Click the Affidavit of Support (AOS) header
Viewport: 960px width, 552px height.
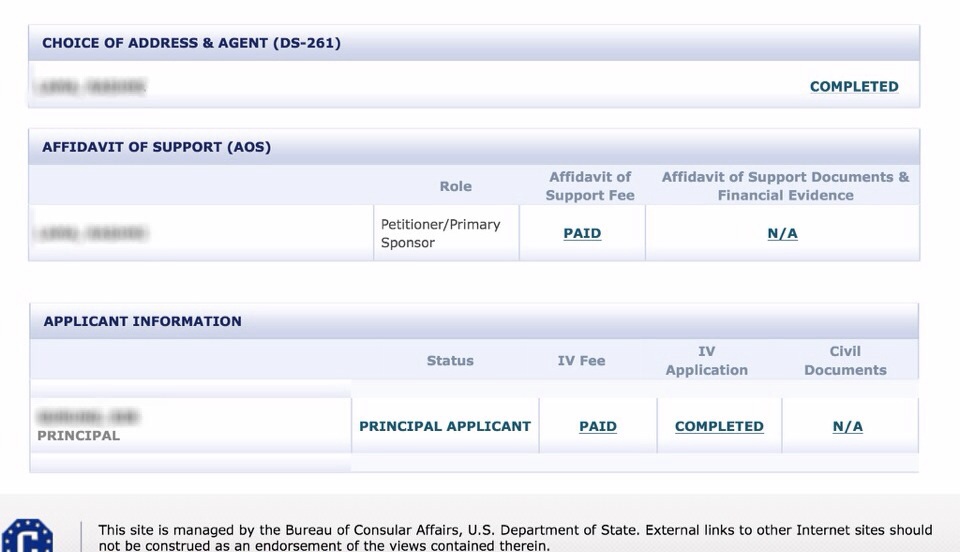[156, 147]
